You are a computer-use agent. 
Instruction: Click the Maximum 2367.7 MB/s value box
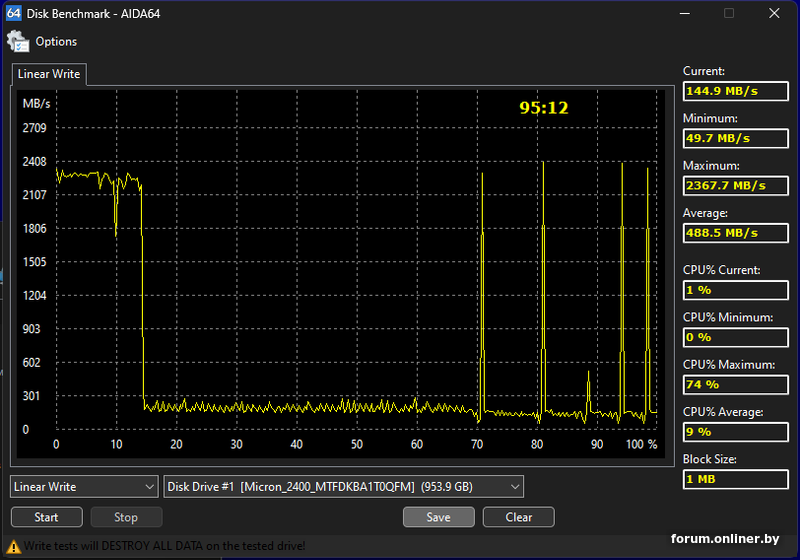(x=735, y=186)
